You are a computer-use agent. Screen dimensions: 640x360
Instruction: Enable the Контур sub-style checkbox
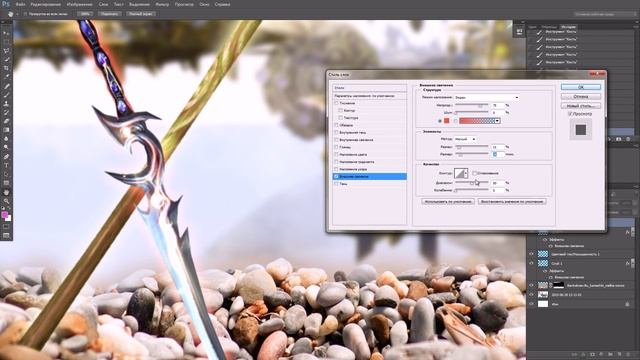point(340,111)
